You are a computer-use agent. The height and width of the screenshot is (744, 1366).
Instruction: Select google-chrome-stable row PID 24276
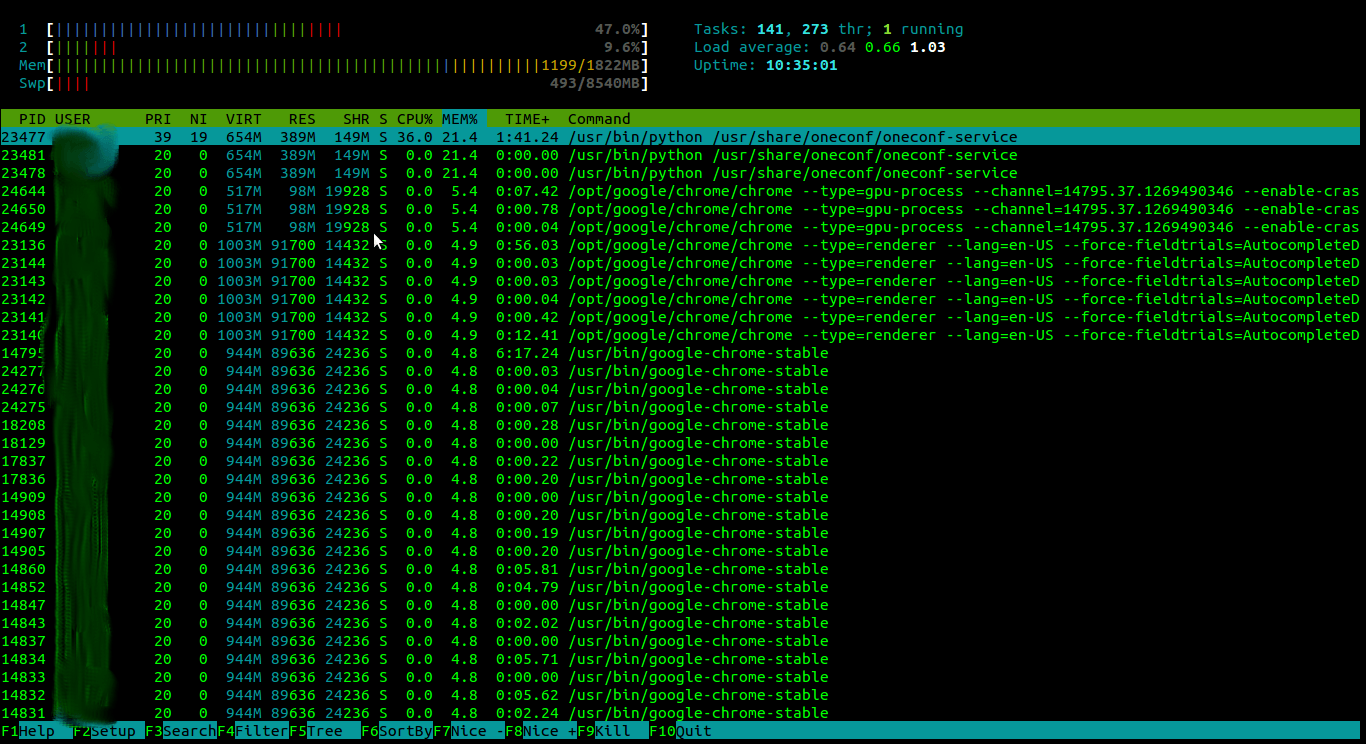[x=680, y=389]
